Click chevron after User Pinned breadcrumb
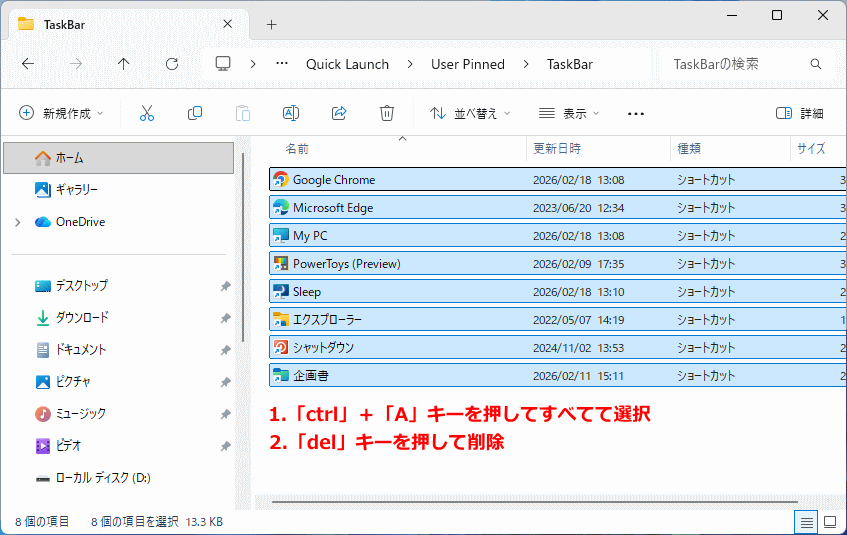The image size is (847, 535). [526, 64]
